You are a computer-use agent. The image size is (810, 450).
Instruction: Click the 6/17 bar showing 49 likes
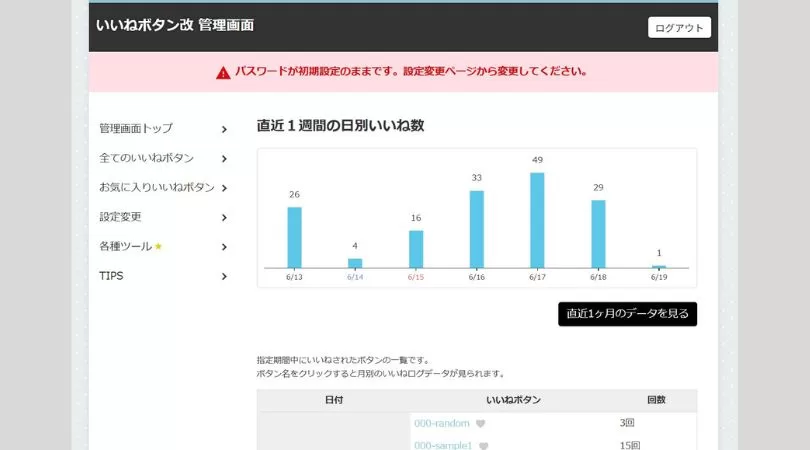tap(537, 220)
